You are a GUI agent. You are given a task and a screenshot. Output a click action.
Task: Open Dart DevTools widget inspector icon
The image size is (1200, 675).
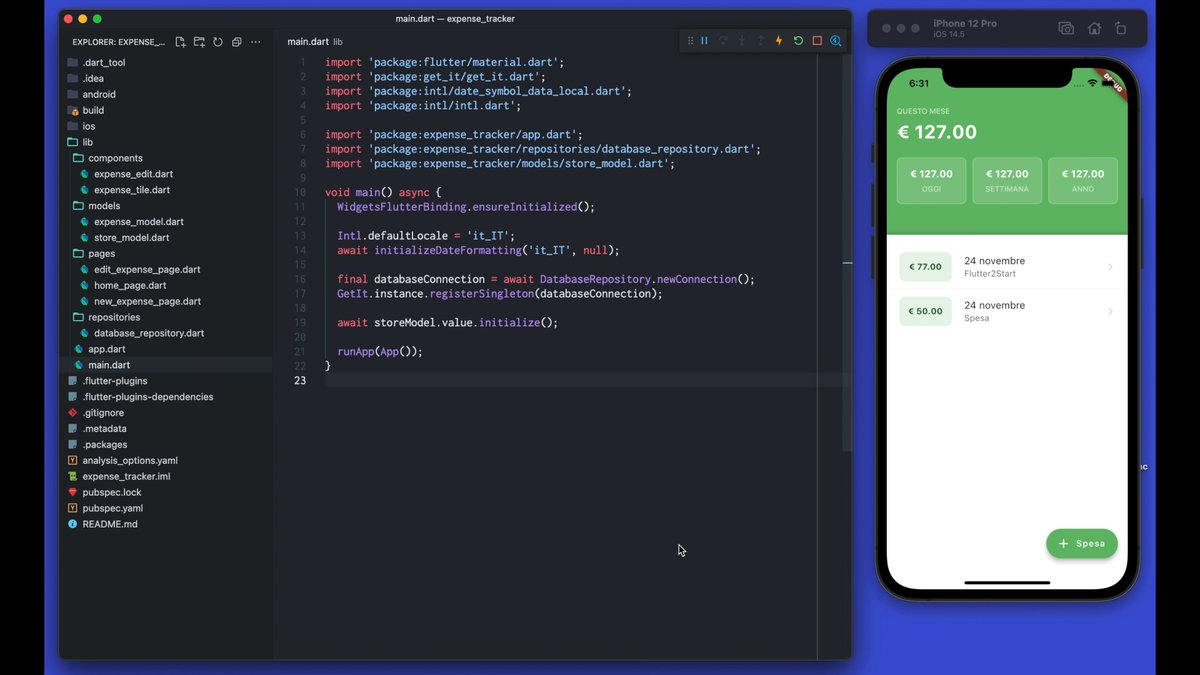coord(835,41)
